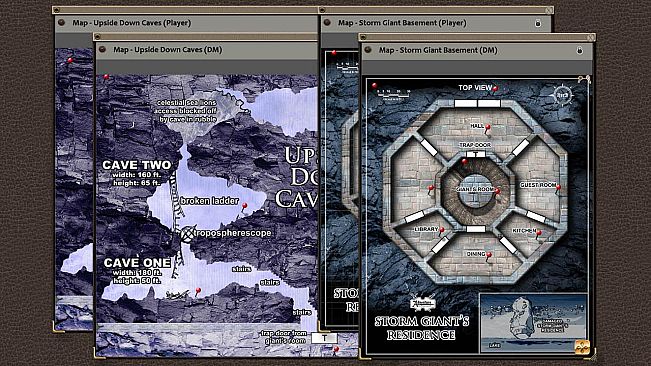Click pin in Upside Down Caves (Player) window
This screenshot has height=366, width=651.
coord(70,61)
